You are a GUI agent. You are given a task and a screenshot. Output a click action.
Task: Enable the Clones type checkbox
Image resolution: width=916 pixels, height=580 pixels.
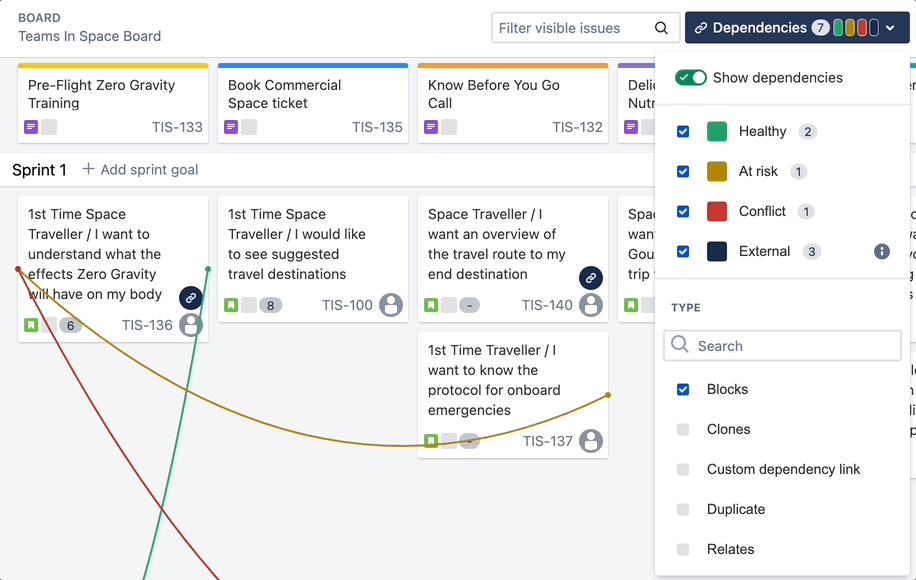(x=683, y=429)
